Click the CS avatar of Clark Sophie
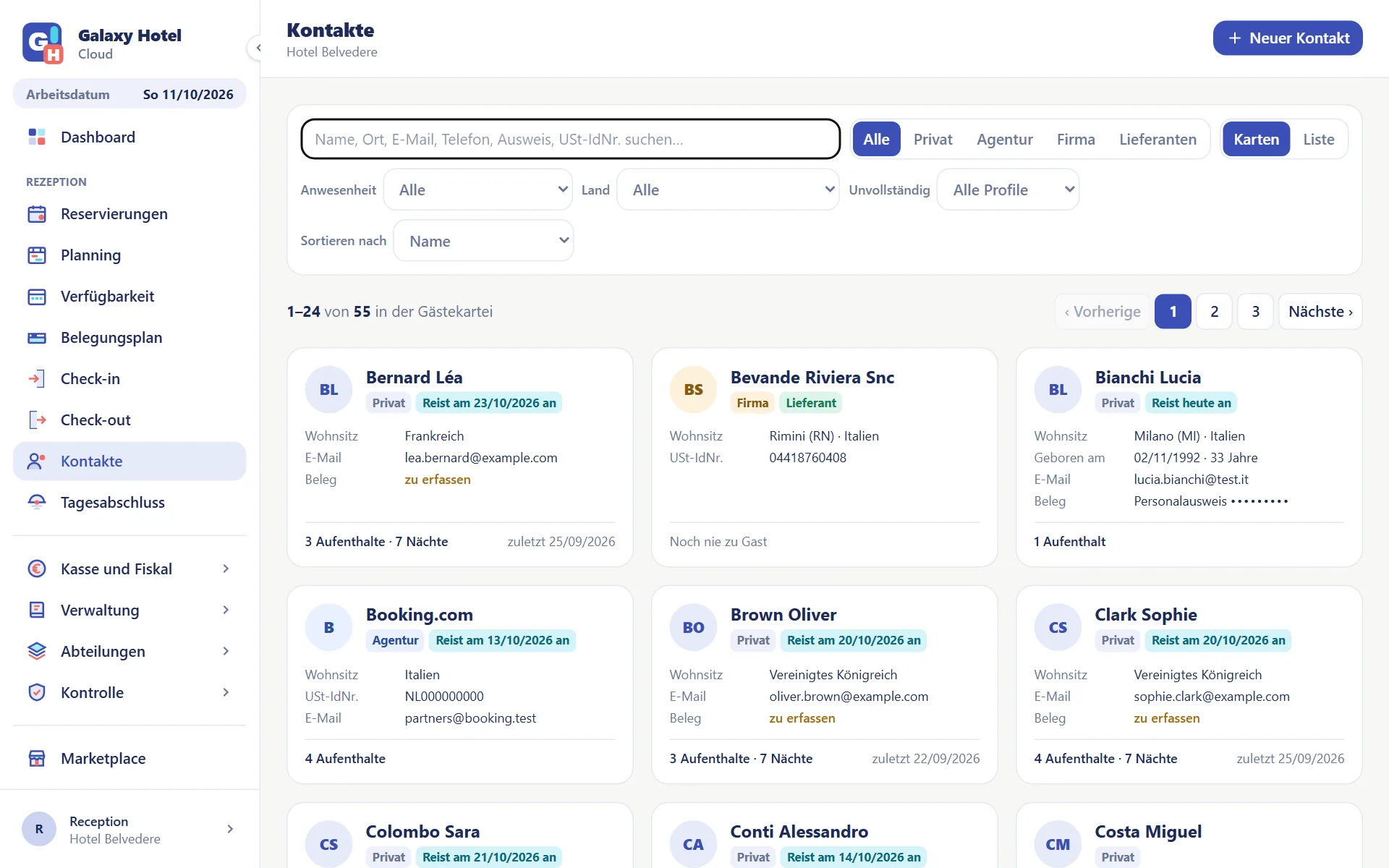 pyautogui.click(x=1058, y=628)
